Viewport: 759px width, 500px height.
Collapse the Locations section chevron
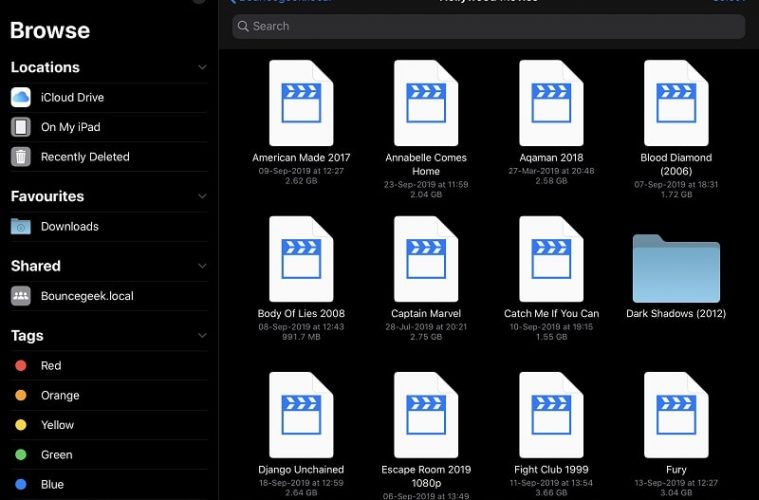[202, 67]
